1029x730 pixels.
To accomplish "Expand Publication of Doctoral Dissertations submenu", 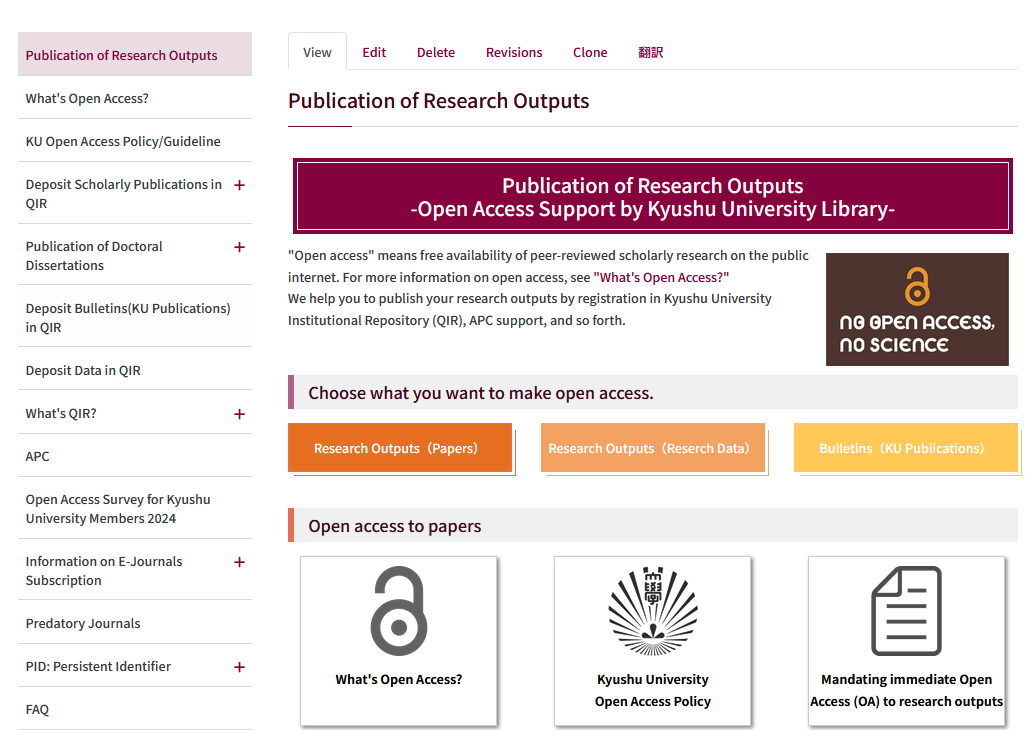I will (x=240, y=247).
